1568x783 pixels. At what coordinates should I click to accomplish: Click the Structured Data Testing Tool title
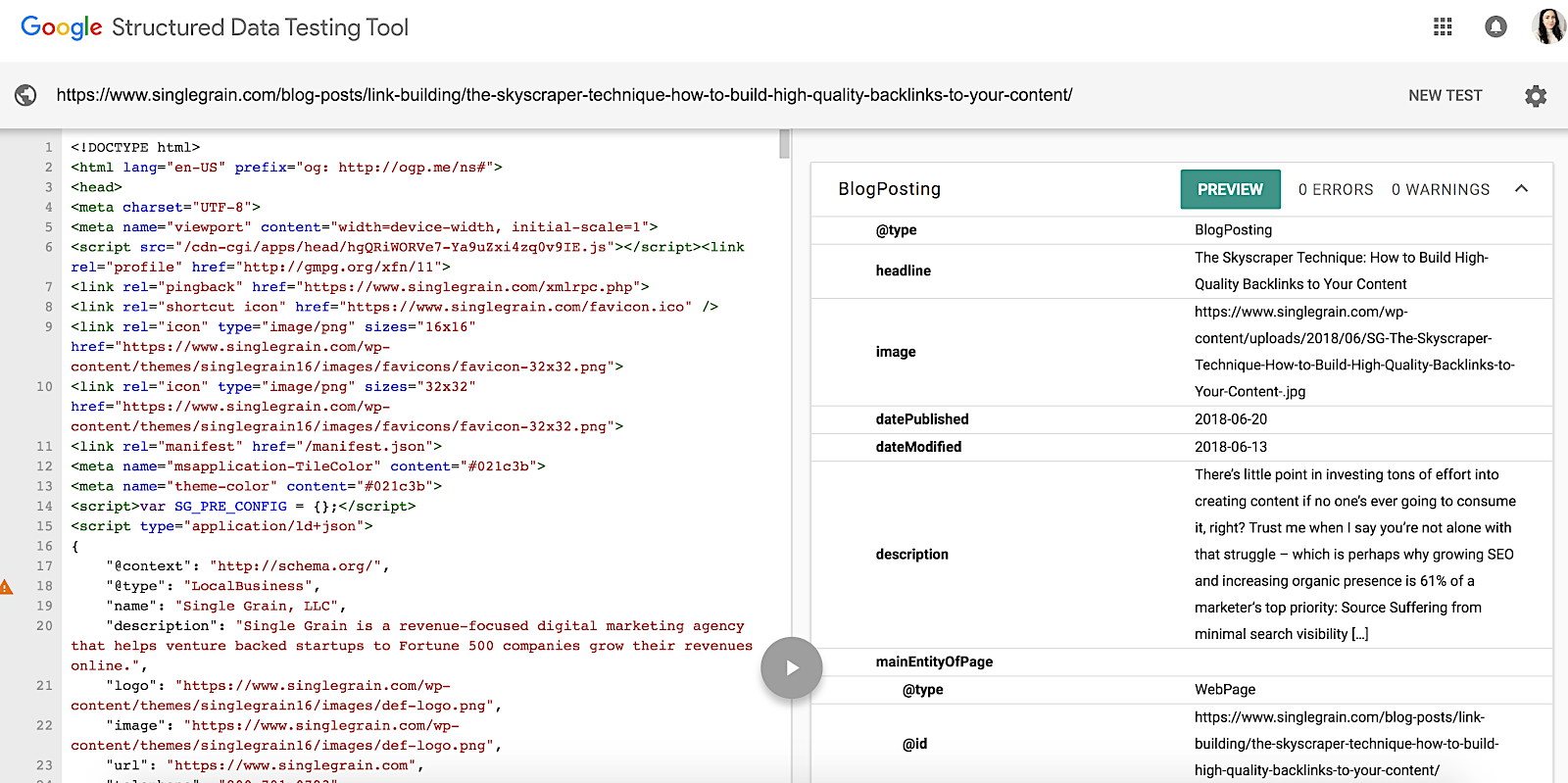[260, 27]
